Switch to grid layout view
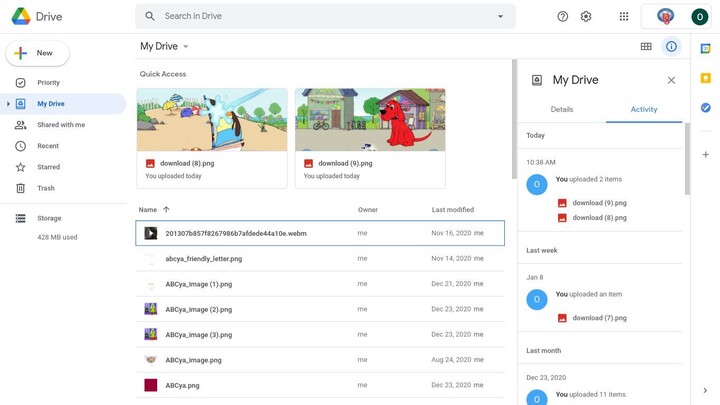This screenshot has width=720, height=405. [x=646, y=46]
